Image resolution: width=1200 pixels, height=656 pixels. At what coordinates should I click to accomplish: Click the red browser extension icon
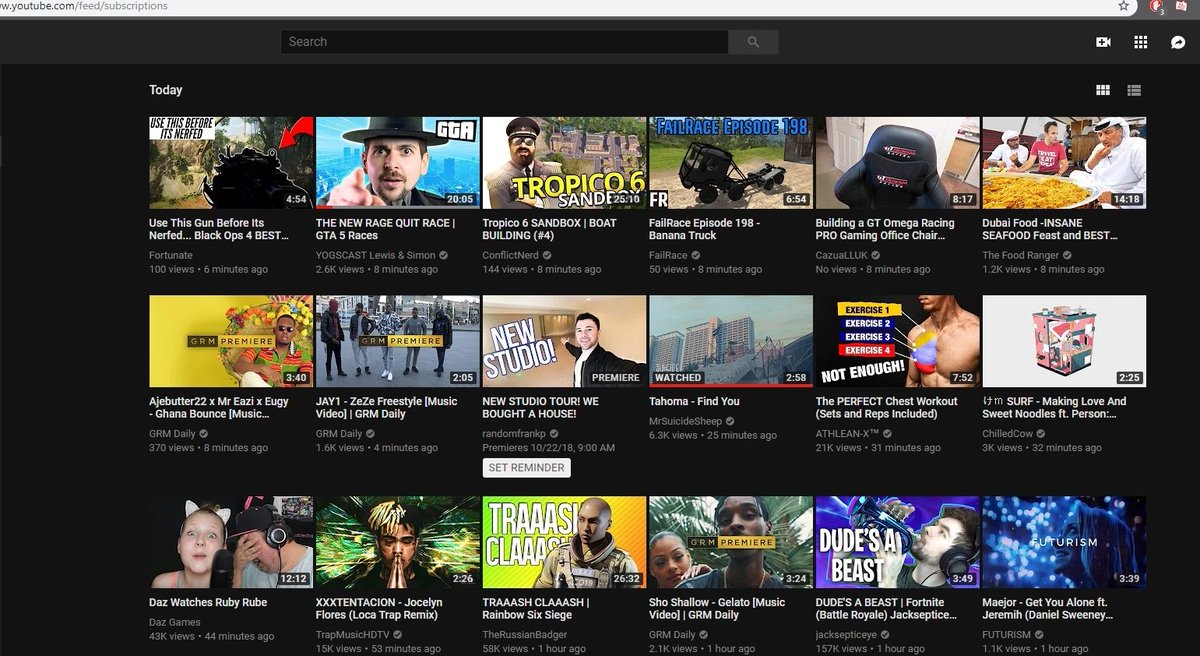[1157, 6]
